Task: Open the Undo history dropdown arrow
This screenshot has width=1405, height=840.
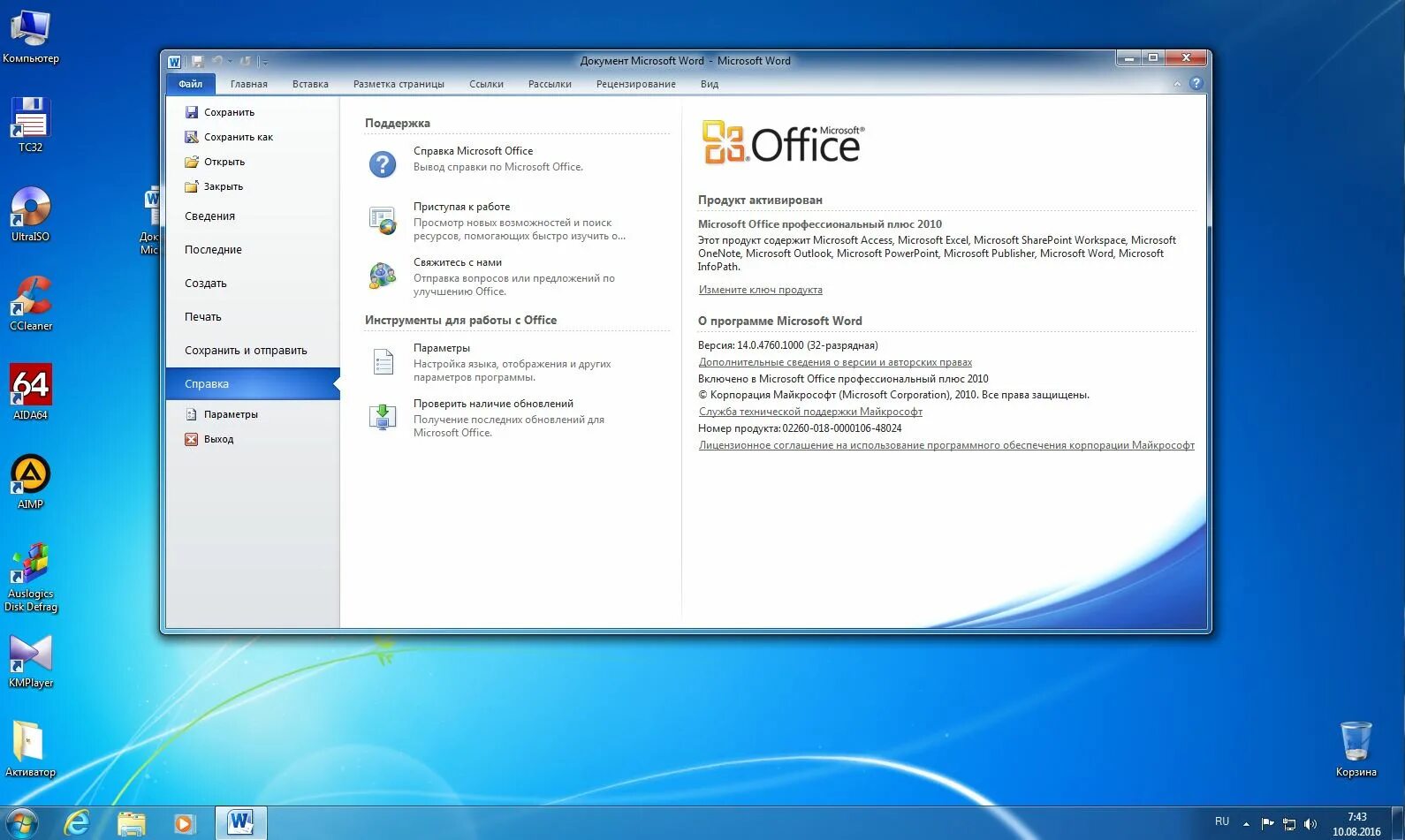Action: point(230,62)
